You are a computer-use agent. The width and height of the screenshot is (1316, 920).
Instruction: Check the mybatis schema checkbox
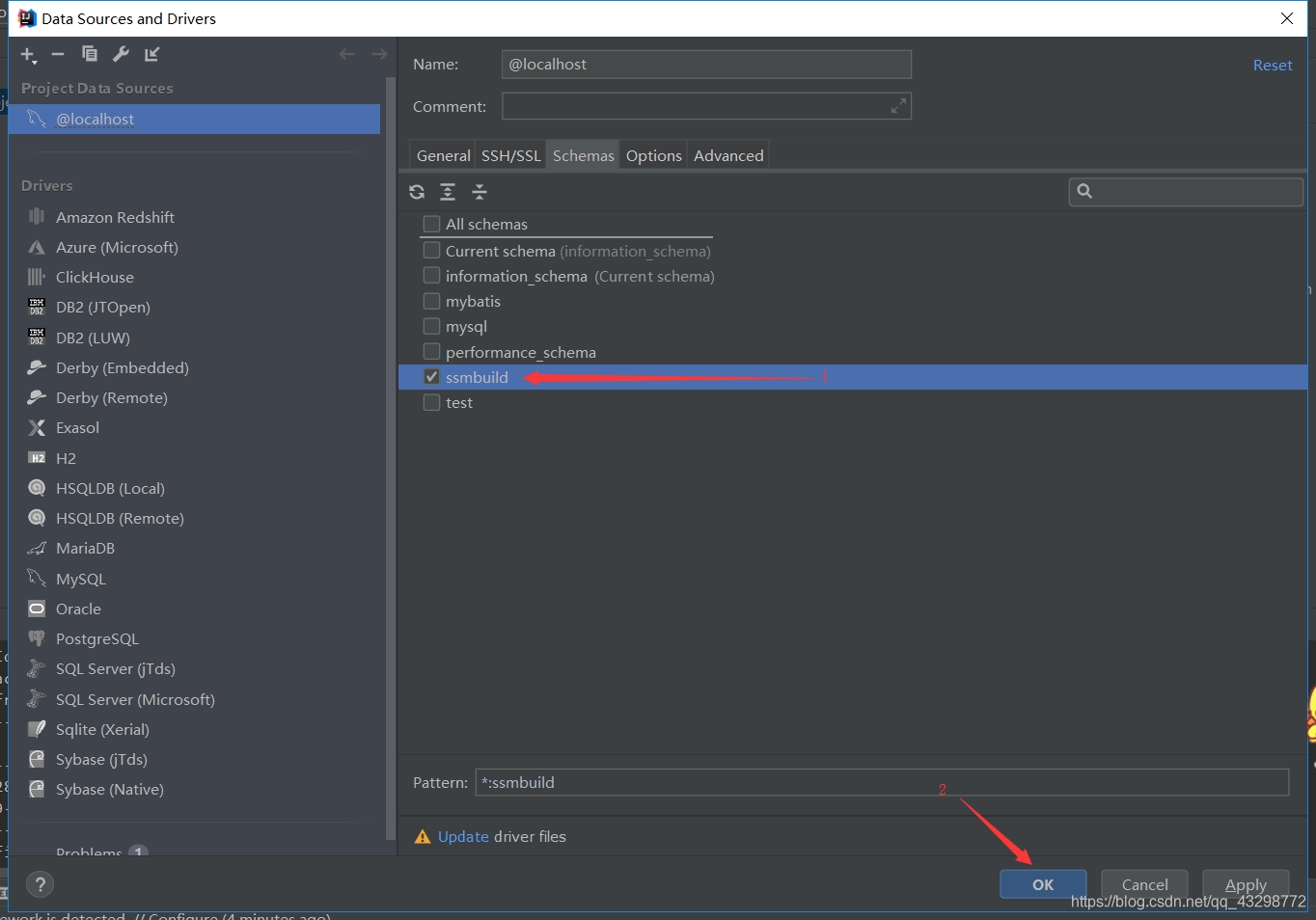pyautogui.click(x=431, y=301)
